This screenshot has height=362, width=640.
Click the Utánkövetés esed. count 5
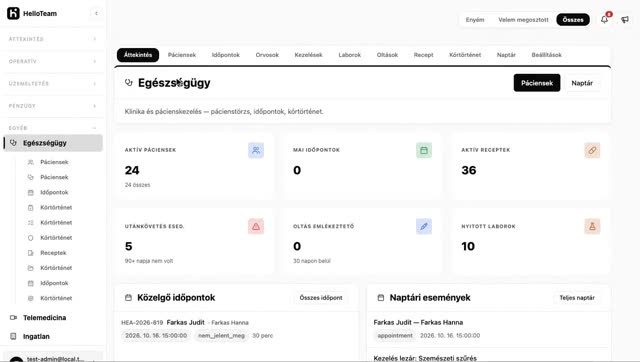click(129, 246)
